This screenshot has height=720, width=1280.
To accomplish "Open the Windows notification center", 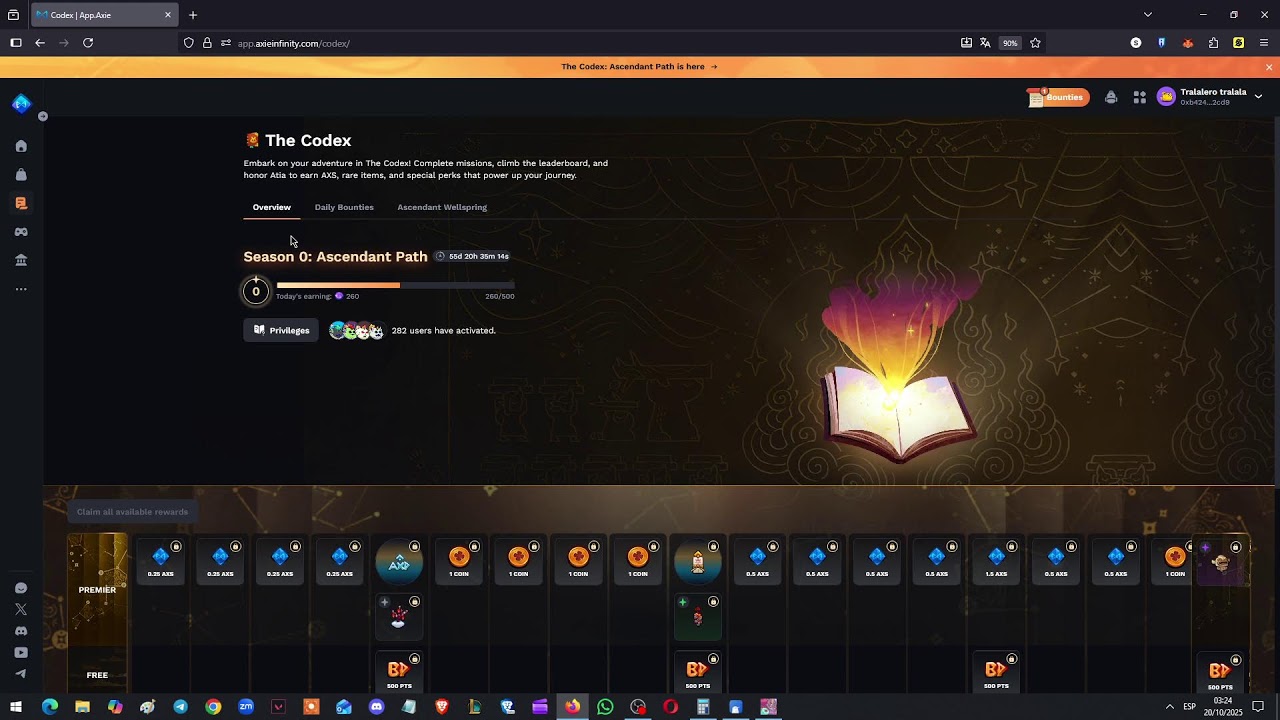I will tap(1258, 707).
